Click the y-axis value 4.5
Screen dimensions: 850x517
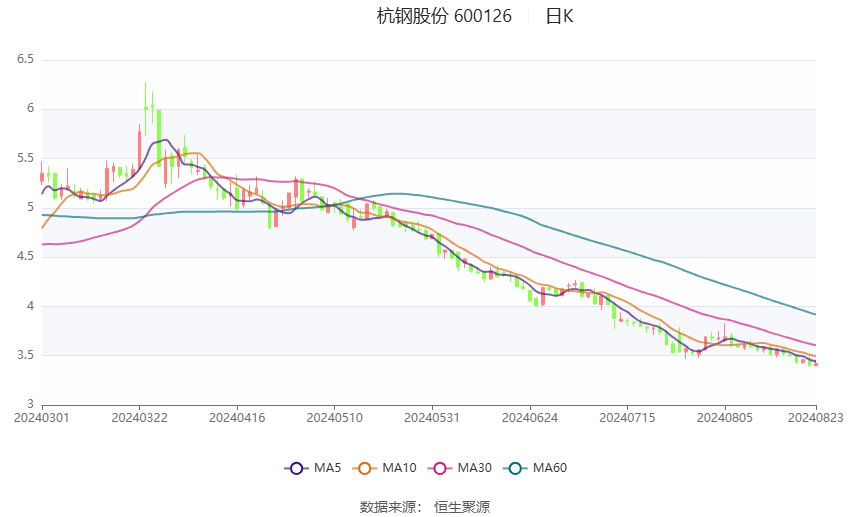coord(25,256)
